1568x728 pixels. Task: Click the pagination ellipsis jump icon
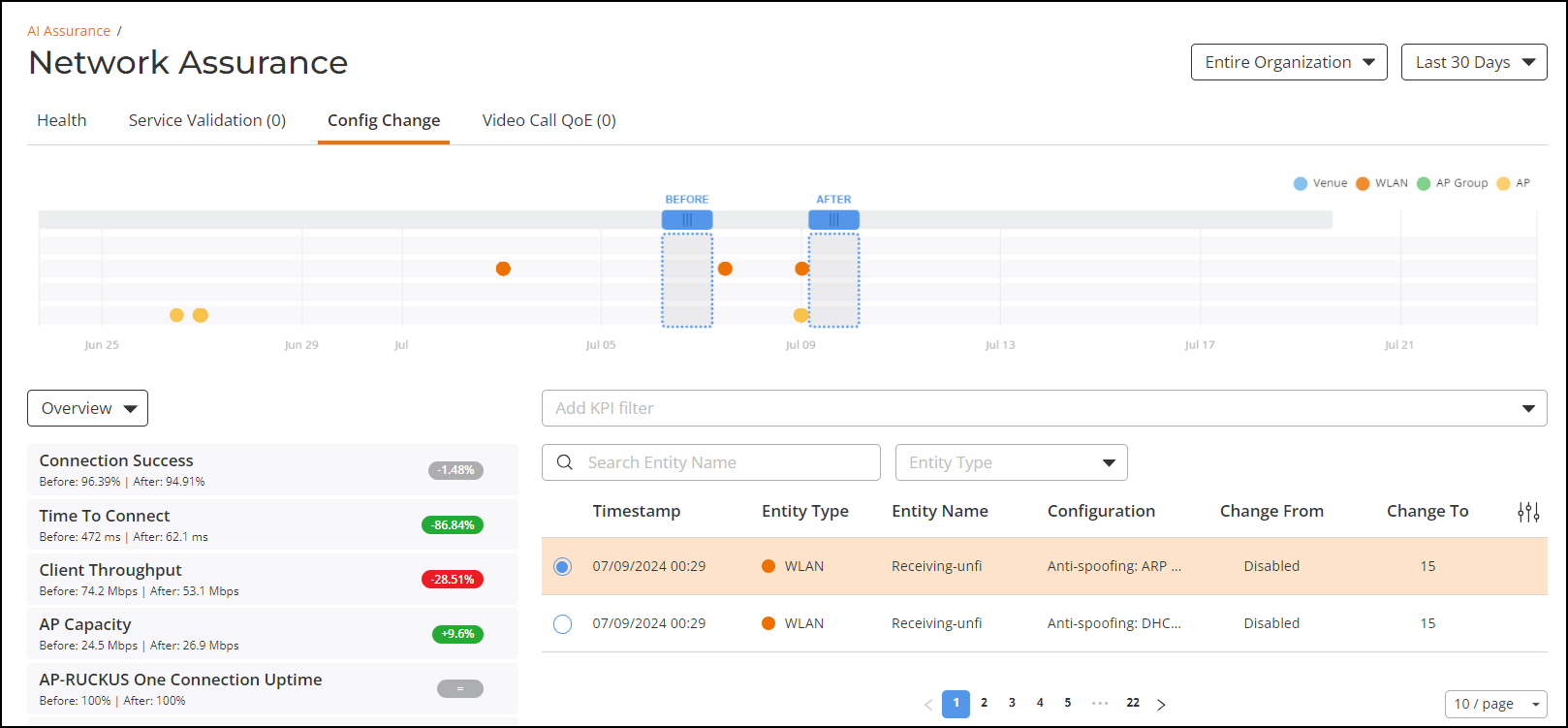click(1100, 703)
